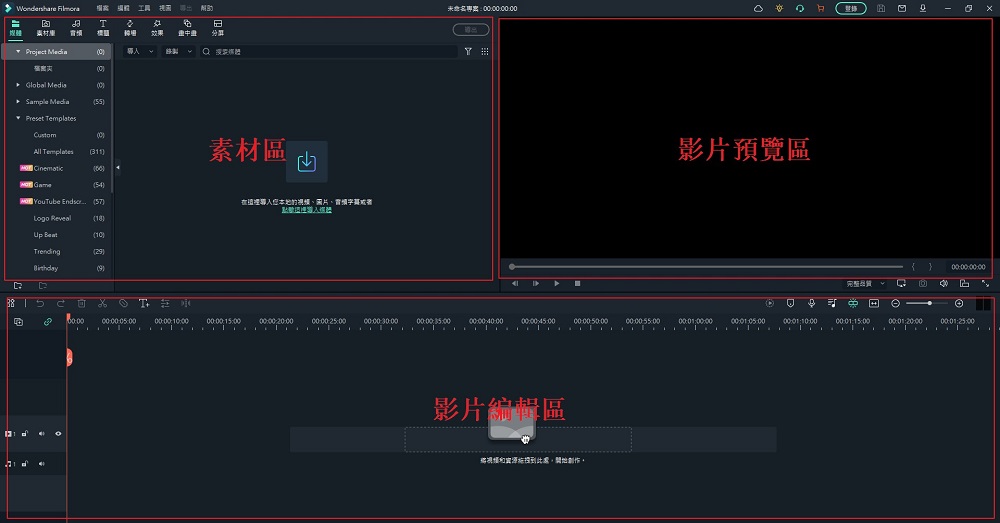Stop the preview playback
Image resolution: width=1000 pixels, height=523 pixels.
coord(577,284)
